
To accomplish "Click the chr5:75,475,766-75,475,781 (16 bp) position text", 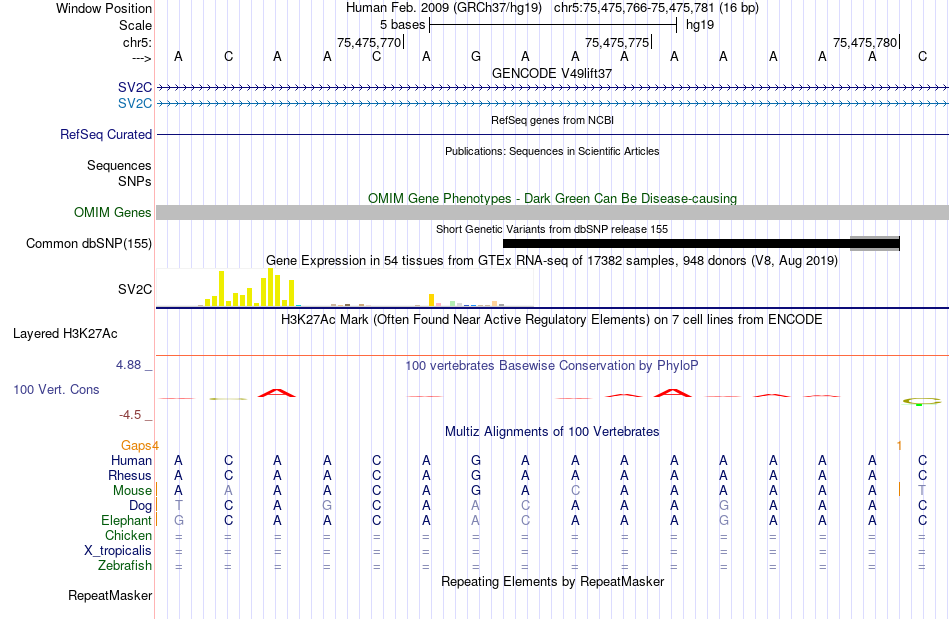I will pyautogui.click(x=656, y=8).
